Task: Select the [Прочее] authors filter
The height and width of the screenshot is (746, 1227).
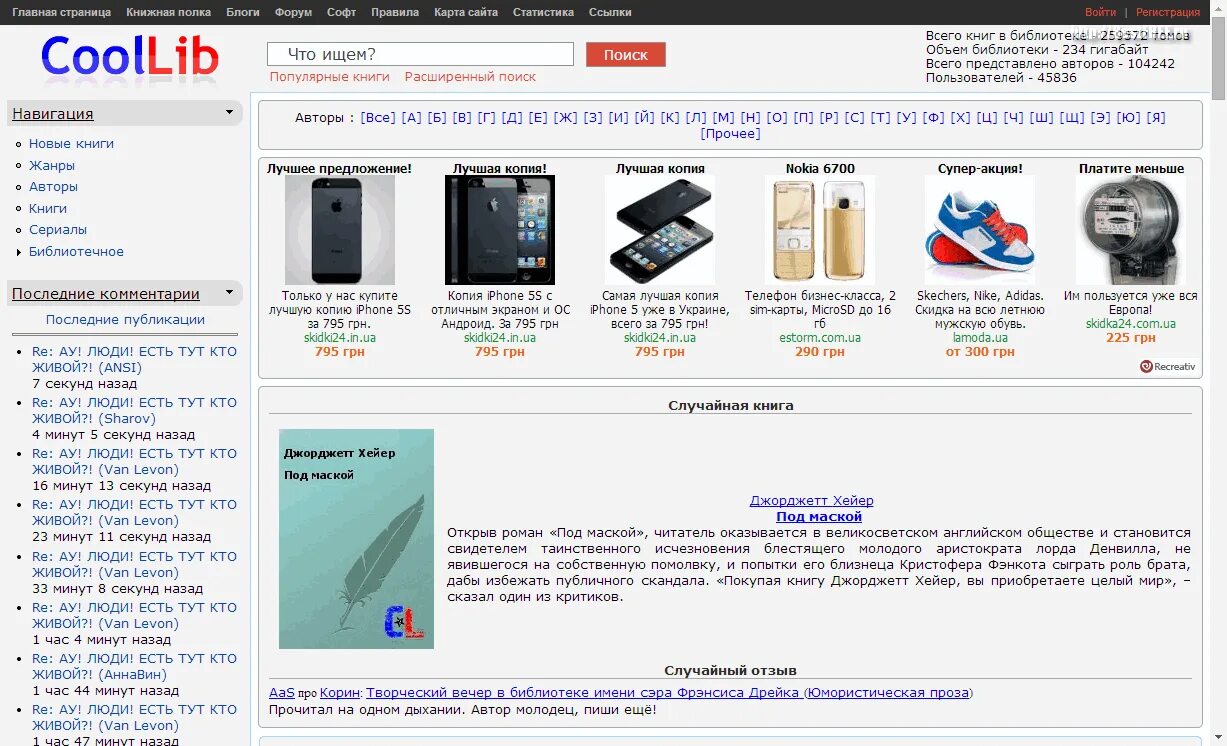Action: point(730,134)
